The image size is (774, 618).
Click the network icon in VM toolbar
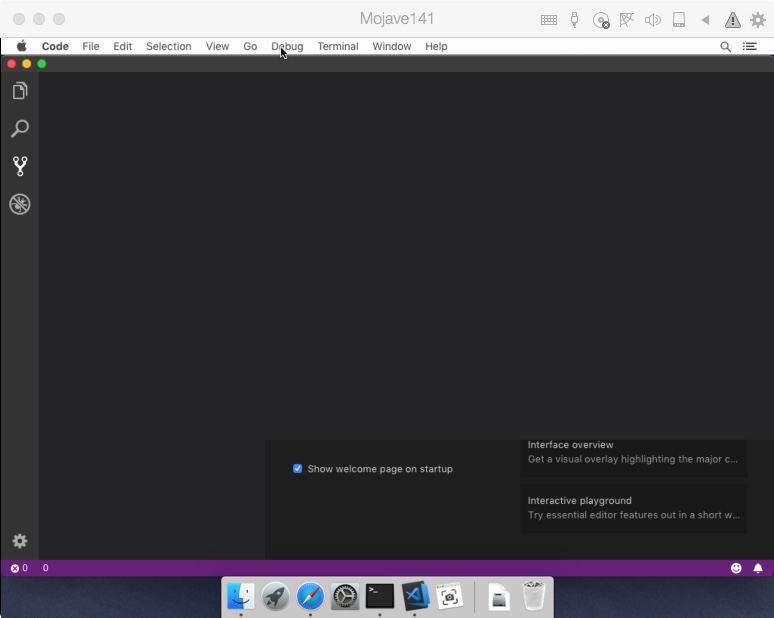626,20
